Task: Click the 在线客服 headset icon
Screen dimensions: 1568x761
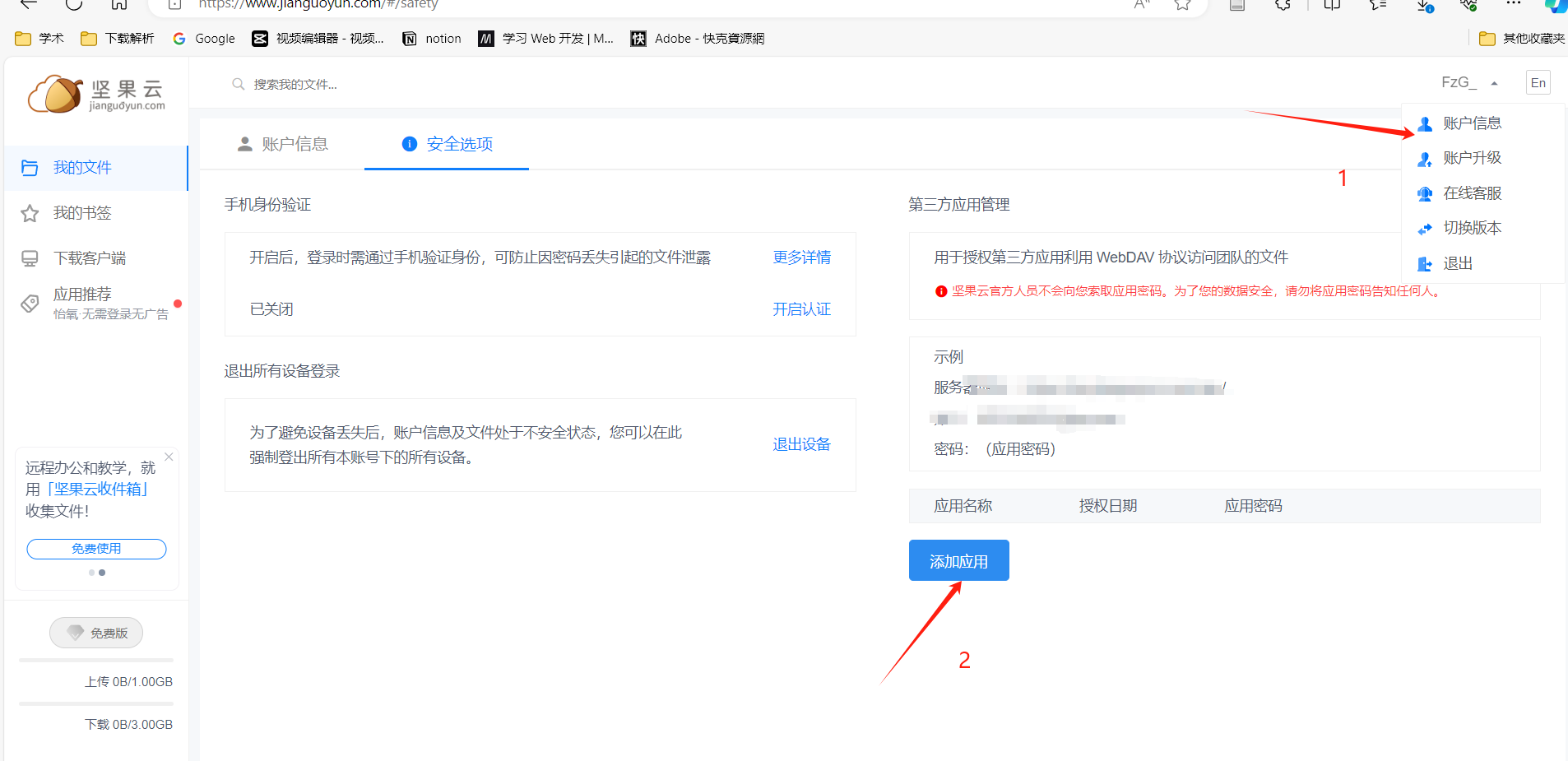Action: tap(1425, 194)
